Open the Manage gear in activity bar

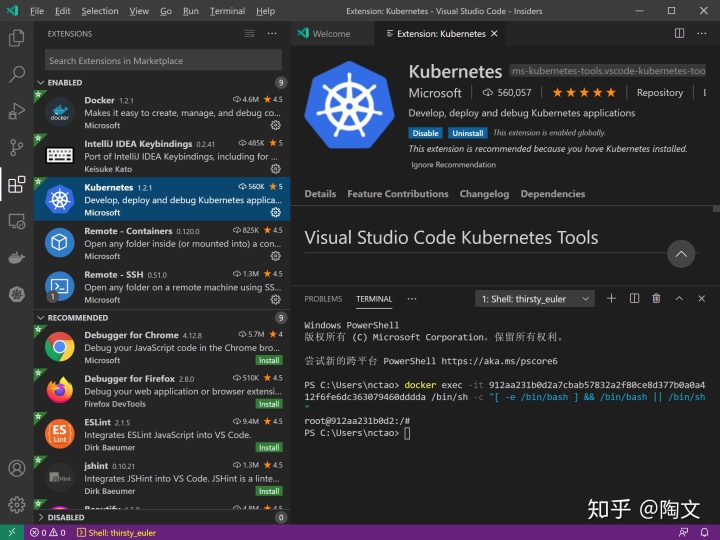pos(17,505)
